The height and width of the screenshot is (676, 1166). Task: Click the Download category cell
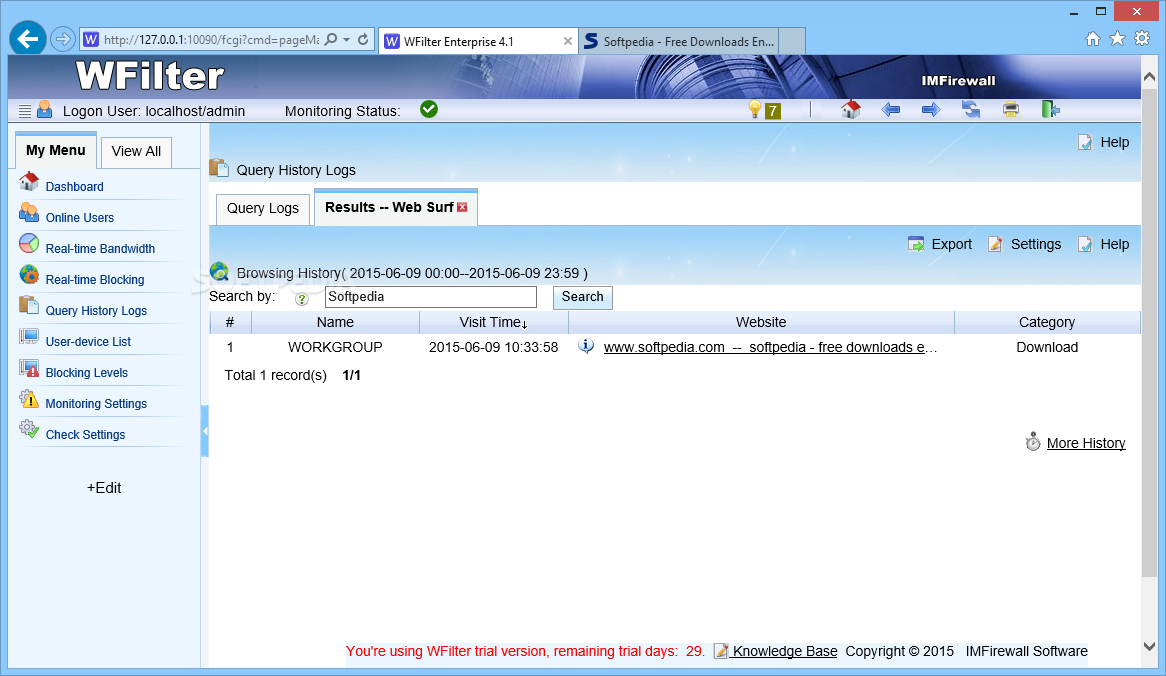(x=1047, y=347)
